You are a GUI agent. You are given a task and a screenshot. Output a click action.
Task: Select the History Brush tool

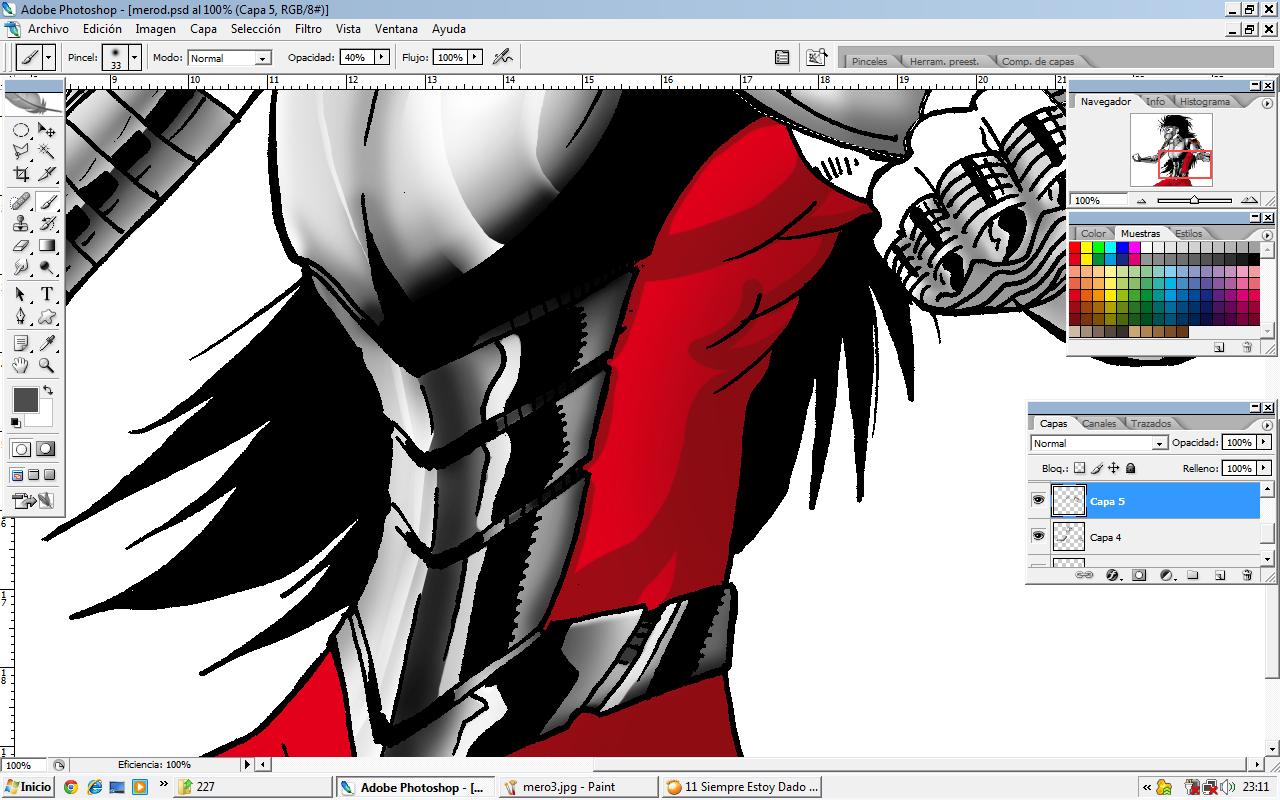point(47,223)
